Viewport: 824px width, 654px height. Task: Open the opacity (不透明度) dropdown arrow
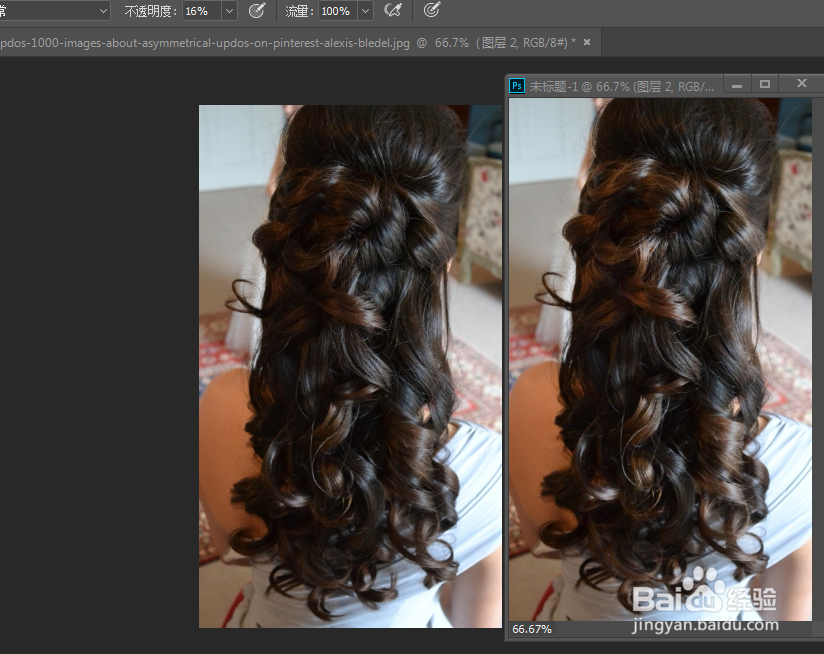[x=229, y=11]
